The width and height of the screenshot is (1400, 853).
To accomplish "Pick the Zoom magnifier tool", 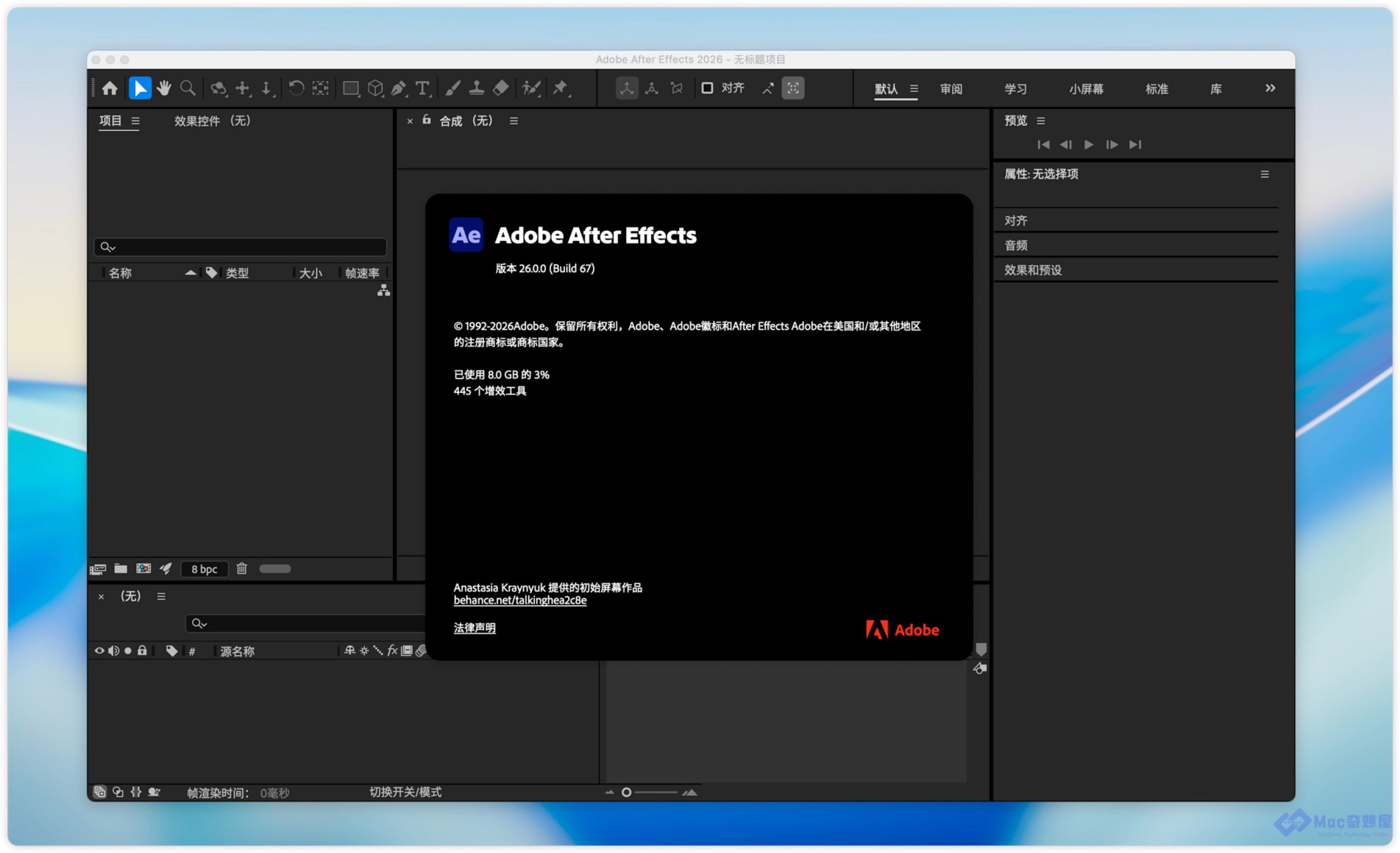I will [x=188, y=88].
